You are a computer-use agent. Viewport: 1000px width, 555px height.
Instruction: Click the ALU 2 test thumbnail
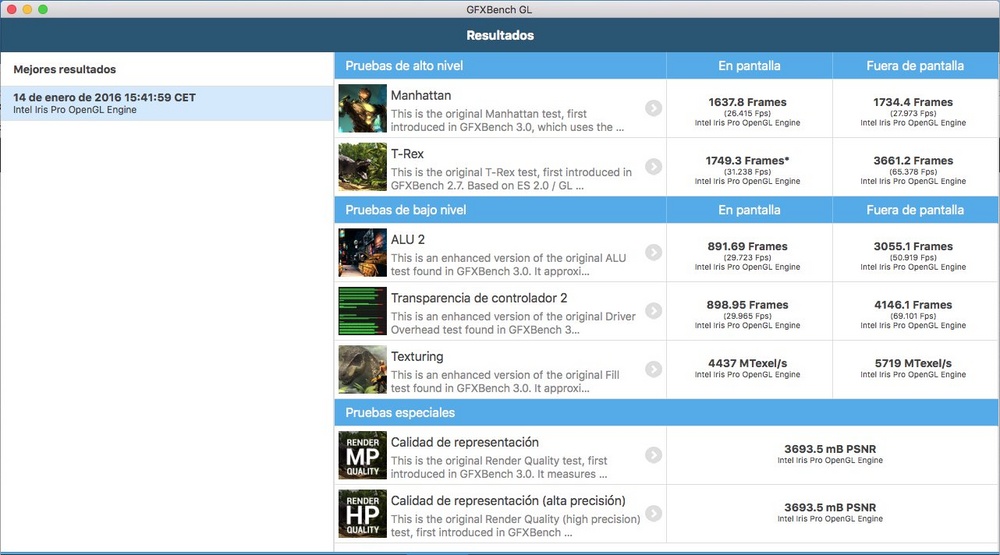(x=362, y=253)
